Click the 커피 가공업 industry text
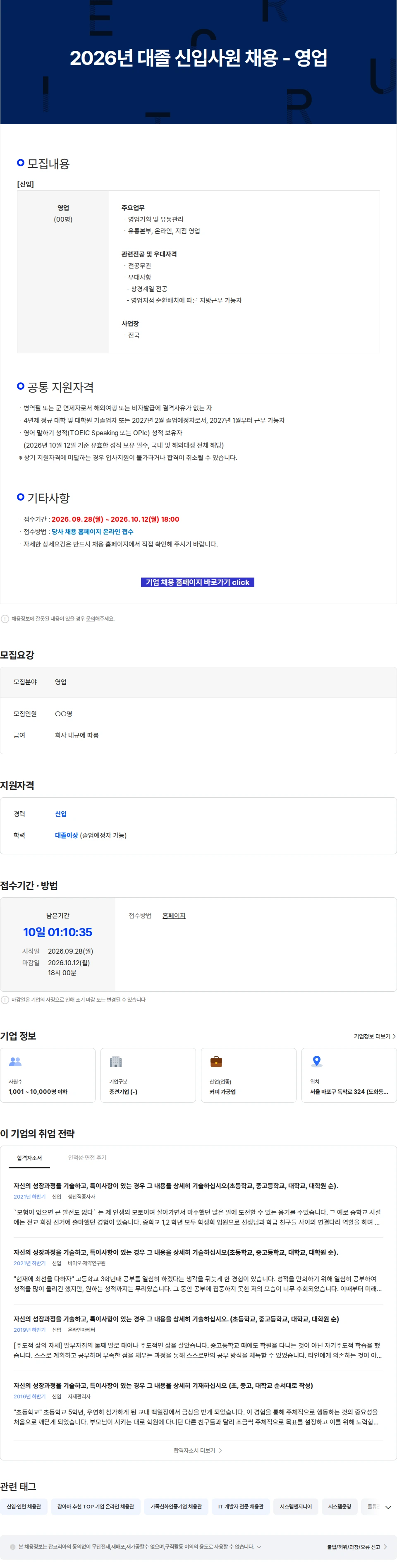397x1568 pixels. click(222, 1091)
